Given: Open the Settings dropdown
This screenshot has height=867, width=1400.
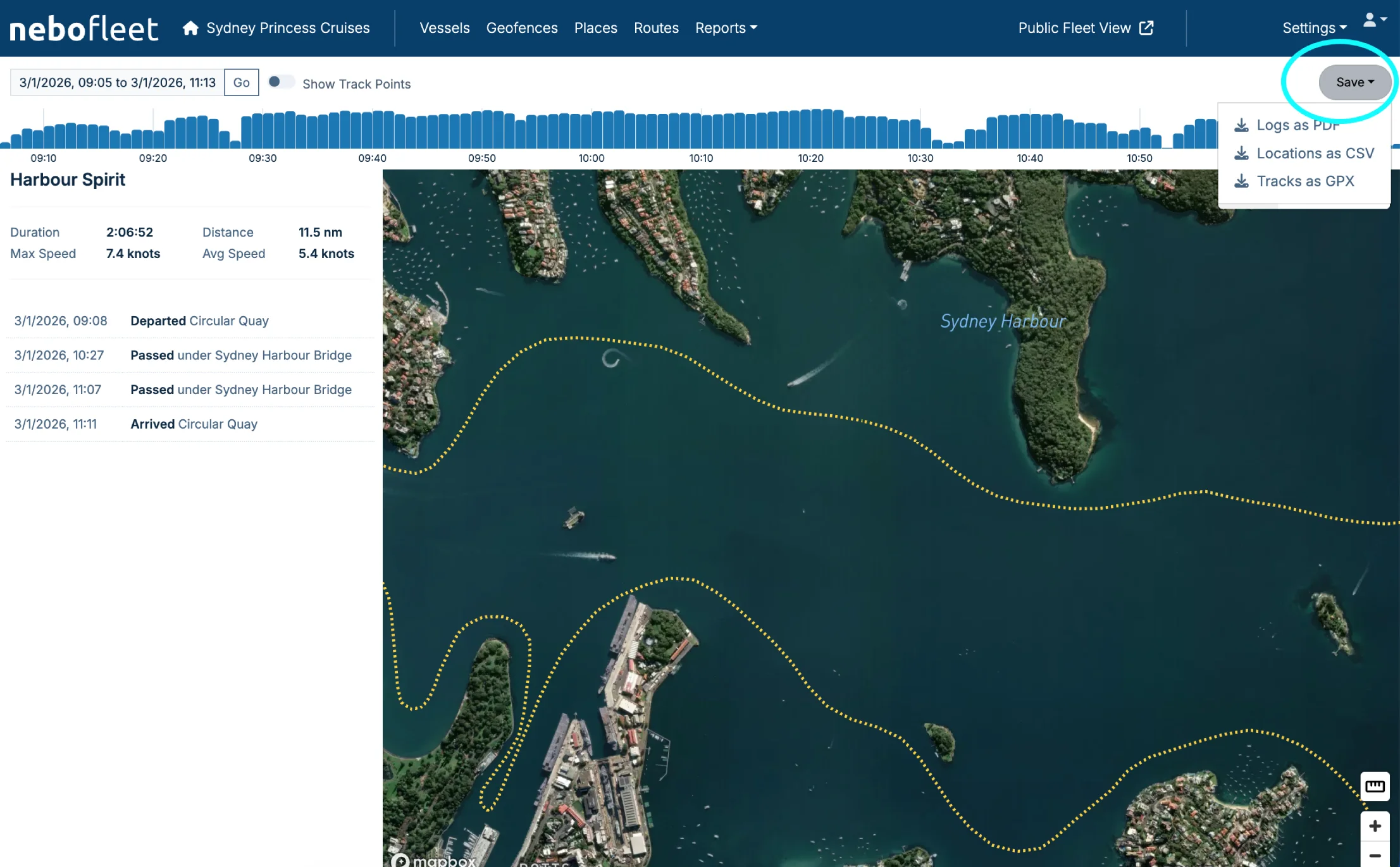Looking at the screenshot, I should click(1314, 28).
